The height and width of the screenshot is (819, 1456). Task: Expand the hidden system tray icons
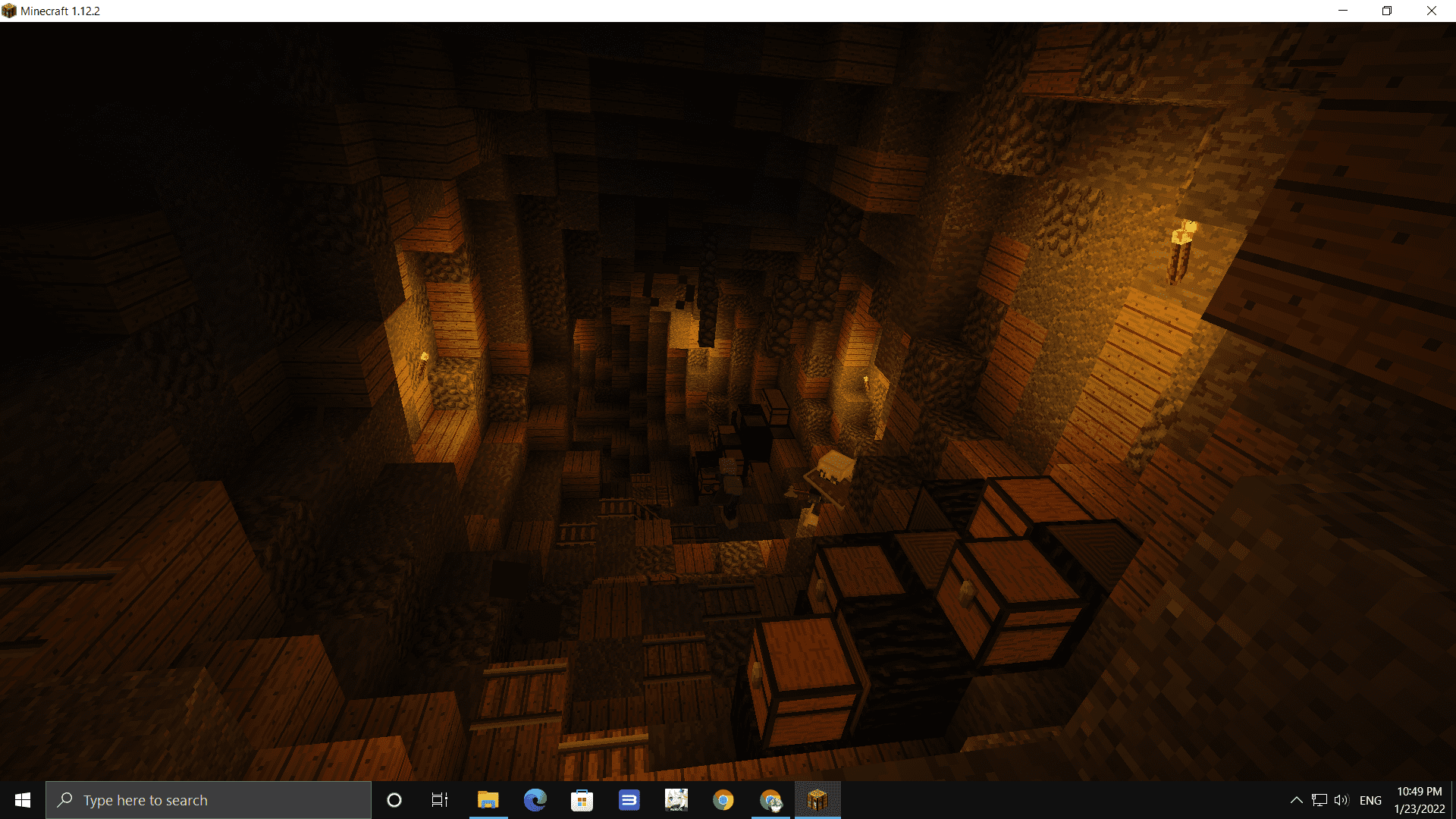[1296, 800]
